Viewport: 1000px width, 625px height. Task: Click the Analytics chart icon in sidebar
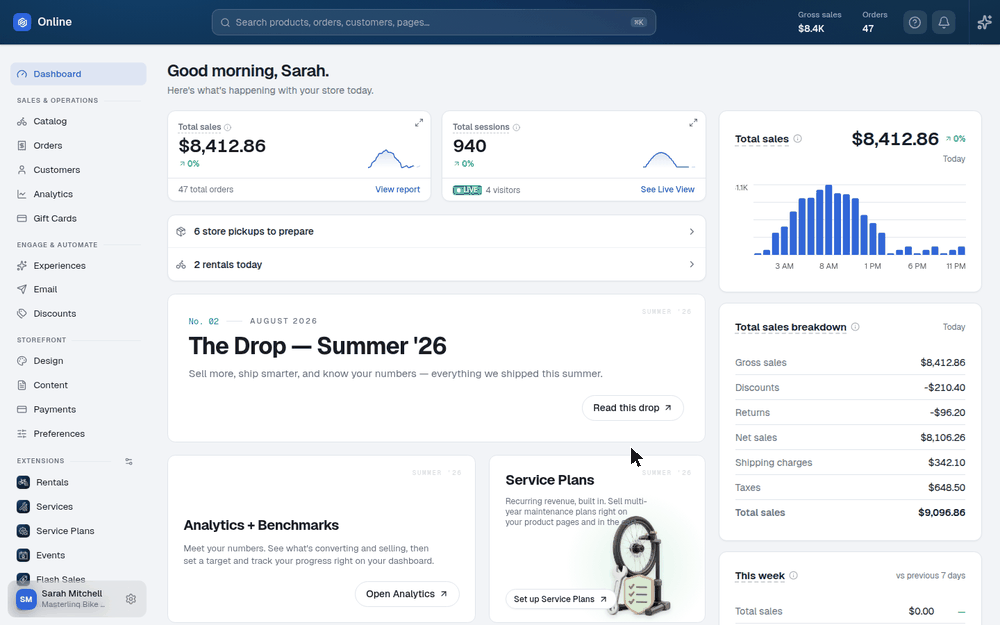coord(22,194)
